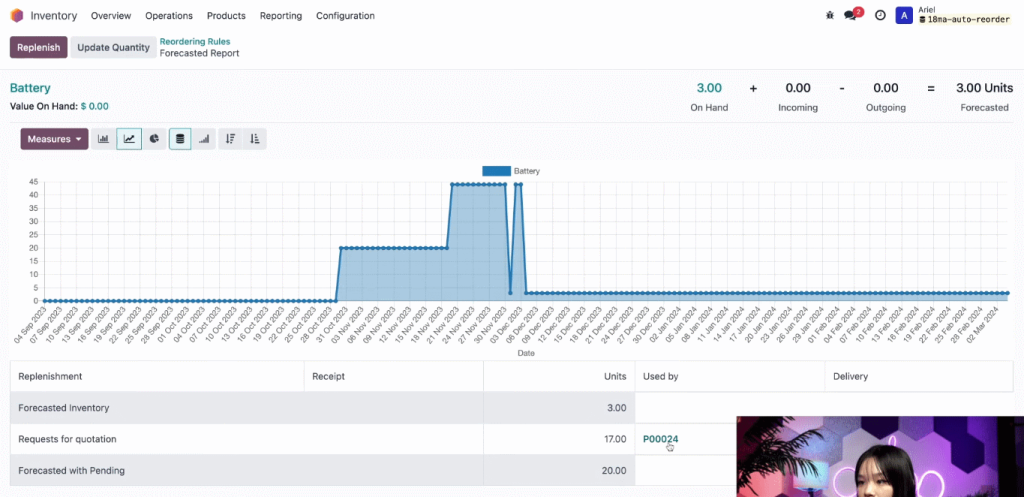
Task: Toggle the stacked chart icon
Action: tap(180, 139)
